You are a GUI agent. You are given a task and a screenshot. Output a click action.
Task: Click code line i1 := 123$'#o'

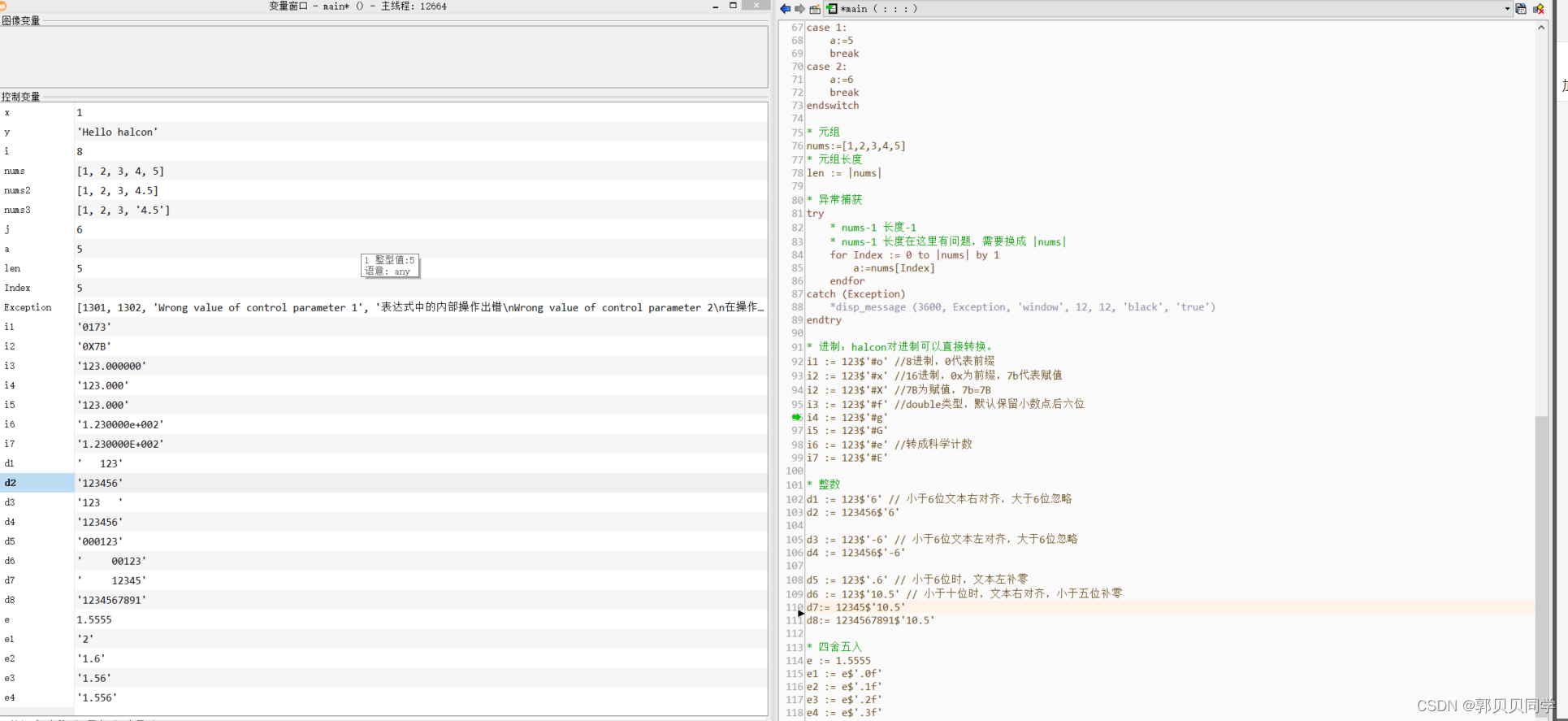click(847, 361)
